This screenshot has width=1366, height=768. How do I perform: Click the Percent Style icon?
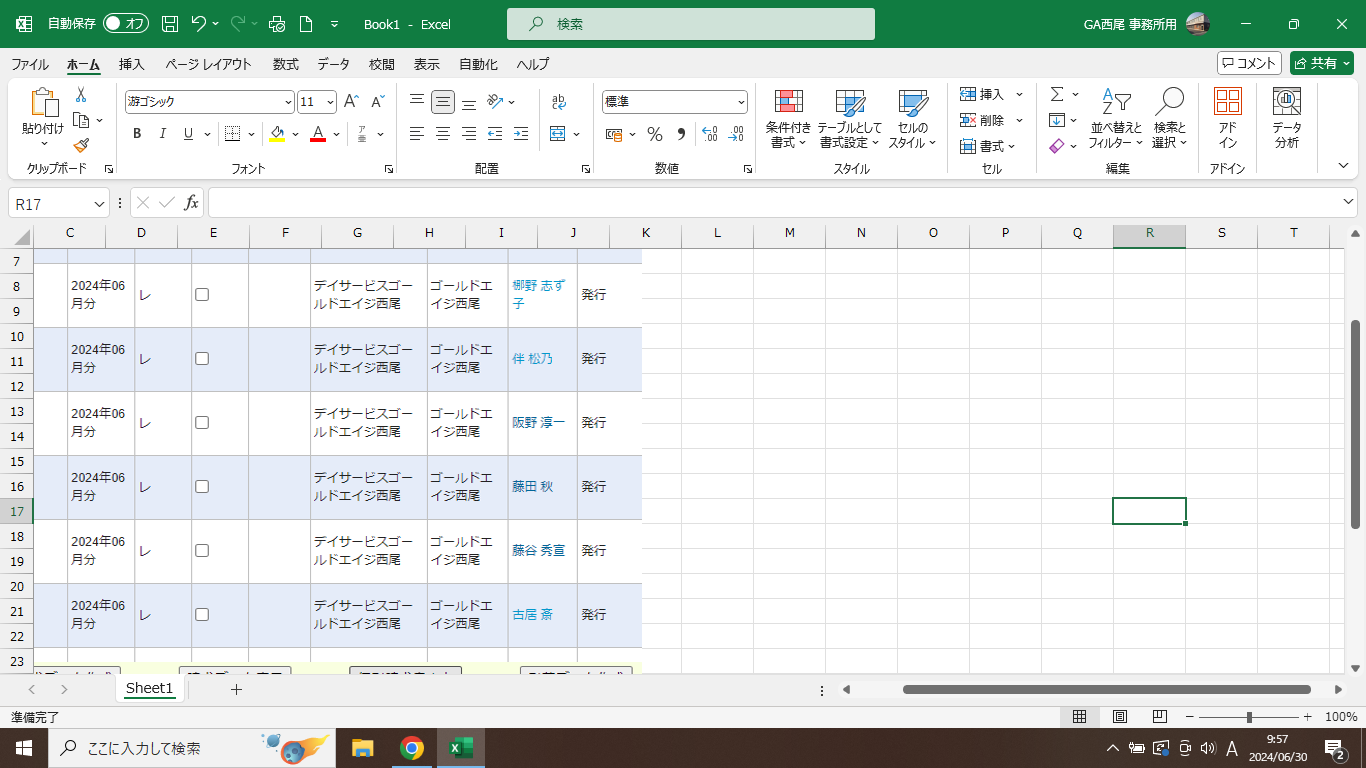(655, 134)
